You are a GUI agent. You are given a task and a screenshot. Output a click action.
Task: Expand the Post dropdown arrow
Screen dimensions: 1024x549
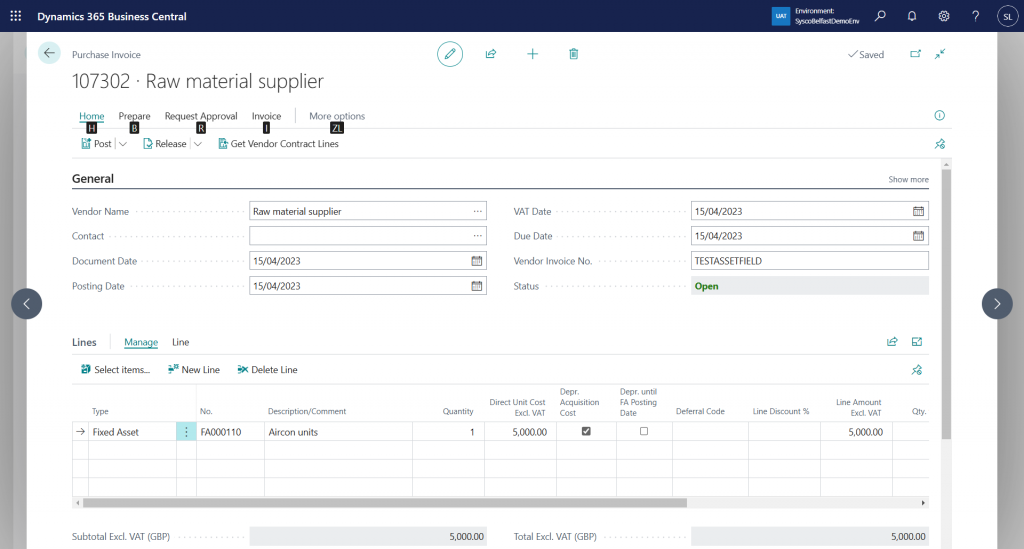(x=123, y=144)
